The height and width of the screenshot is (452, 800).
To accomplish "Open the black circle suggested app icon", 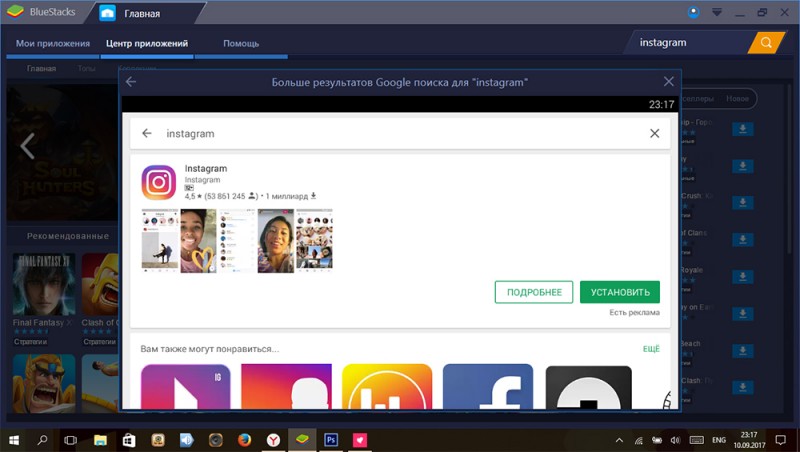I will [588, 387].
